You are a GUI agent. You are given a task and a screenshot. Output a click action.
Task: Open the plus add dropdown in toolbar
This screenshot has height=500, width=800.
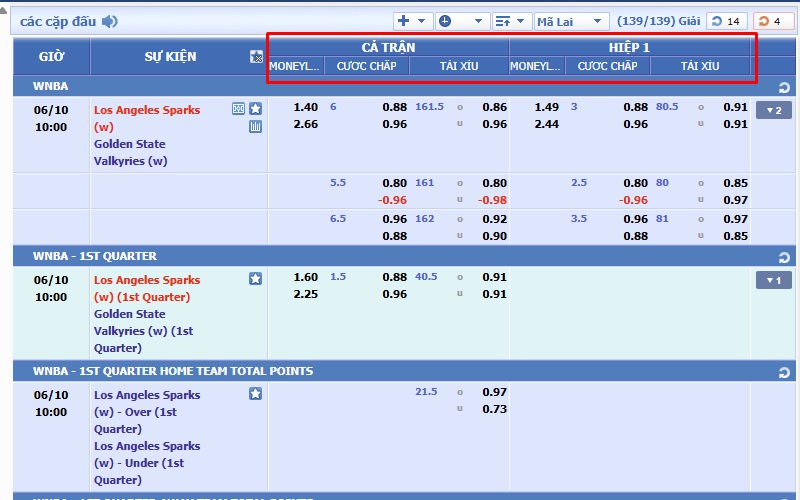[x=413, y=21]
